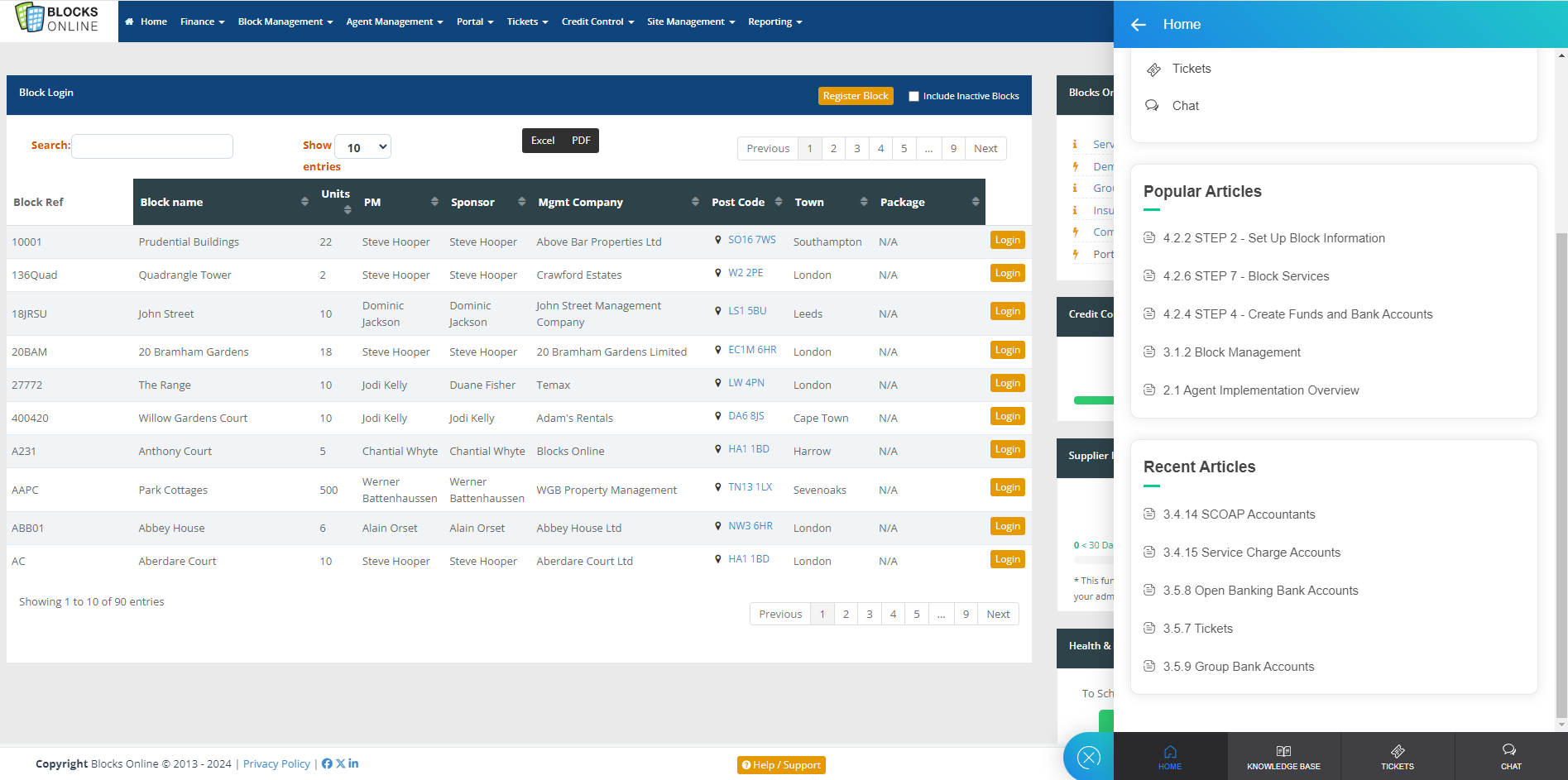This screenshot has height=780, width=1568.
Task: Switch to Home tab in help widget
Action: click(1170, 757)
